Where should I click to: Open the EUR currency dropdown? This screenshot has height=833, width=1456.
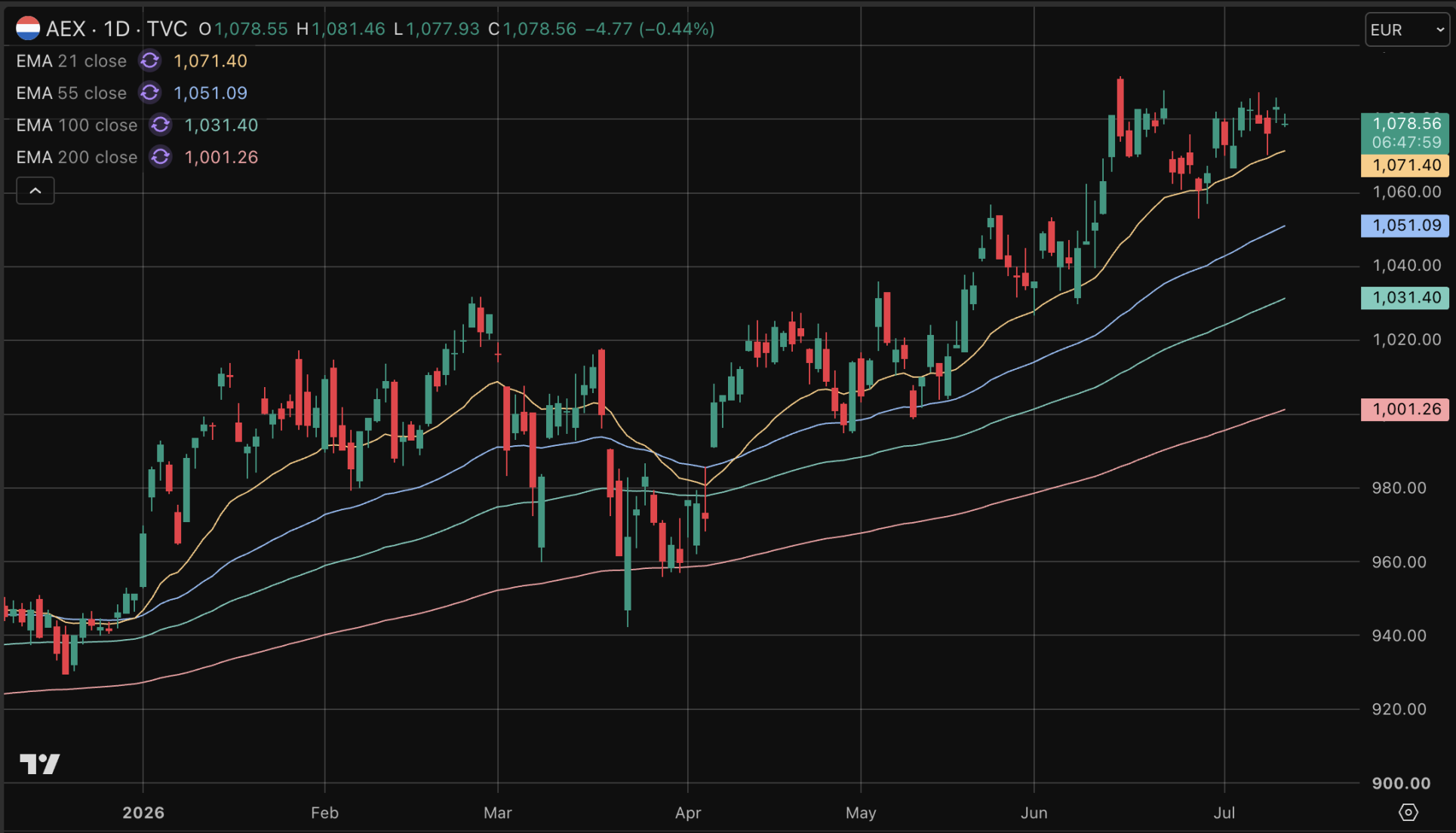[1407, 29]
